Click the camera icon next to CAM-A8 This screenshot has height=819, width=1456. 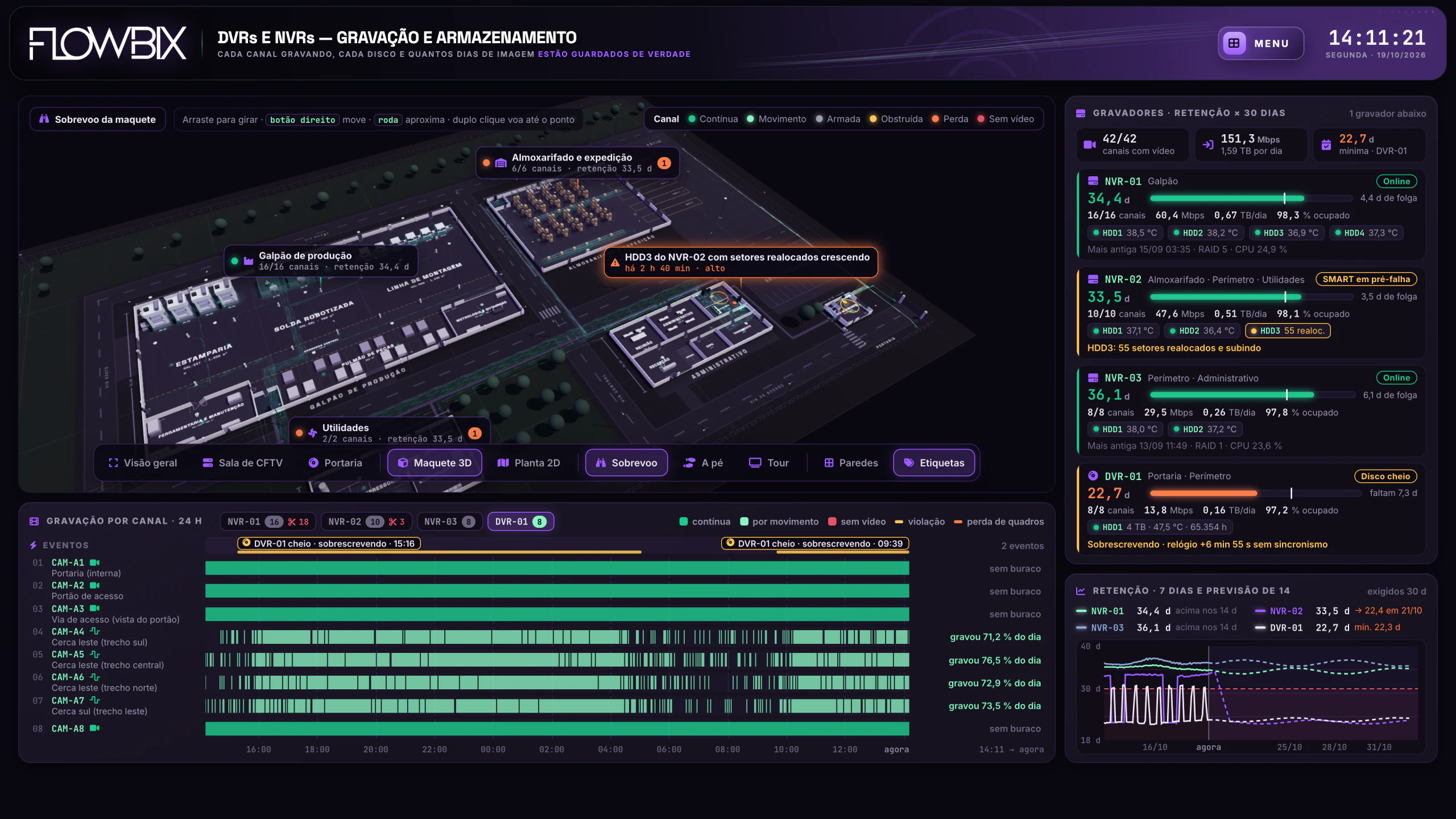(94, 729)
